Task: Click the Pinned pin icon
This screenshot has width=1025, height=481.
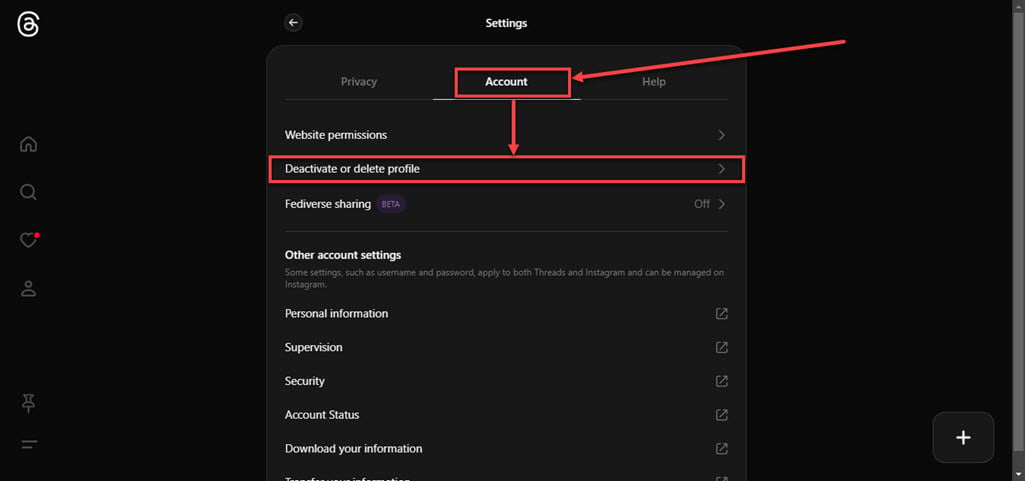Action: 28,402
